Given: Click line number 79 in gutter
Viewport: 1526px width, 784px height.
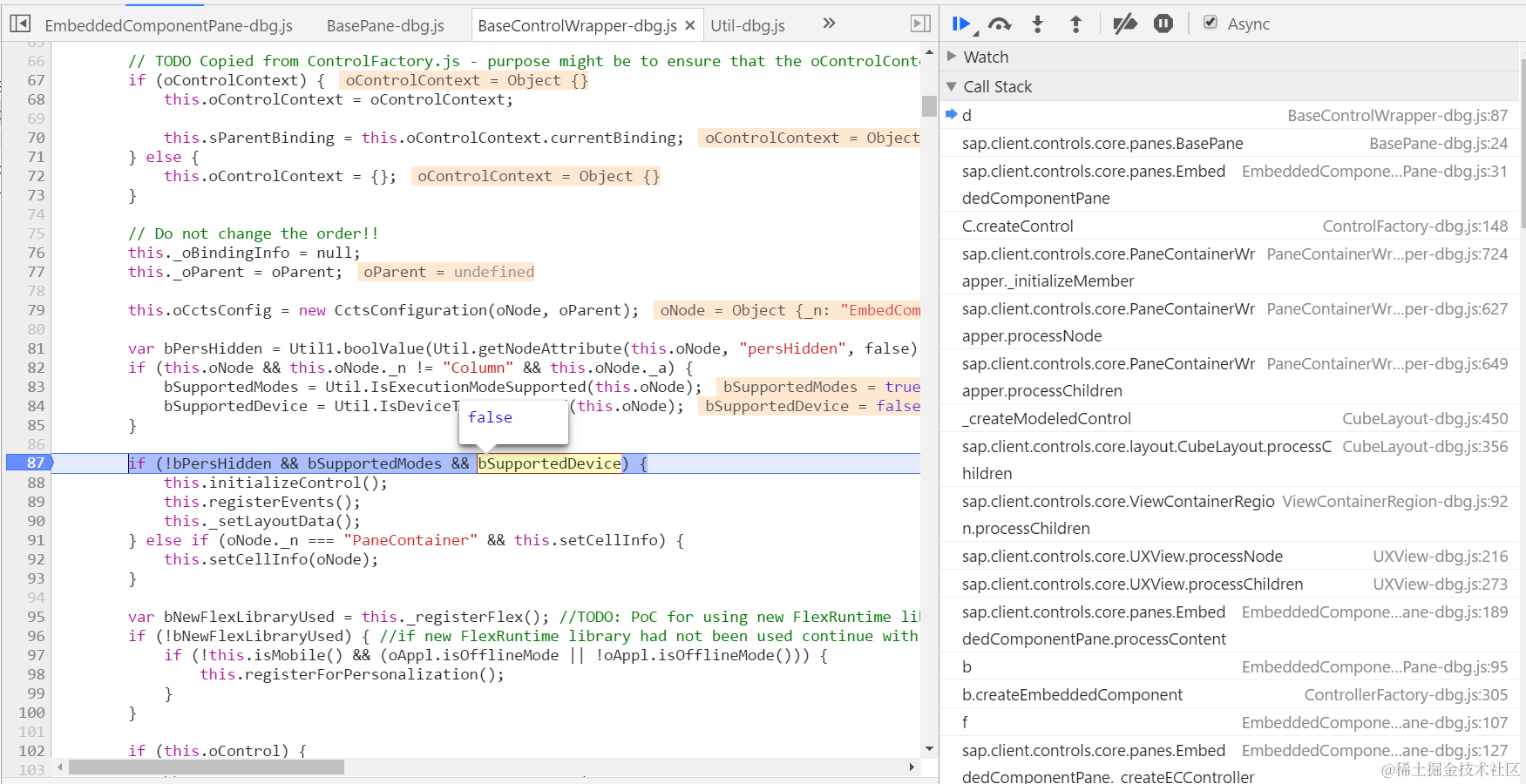Looking at the screenshot, I should coord(36,310).
